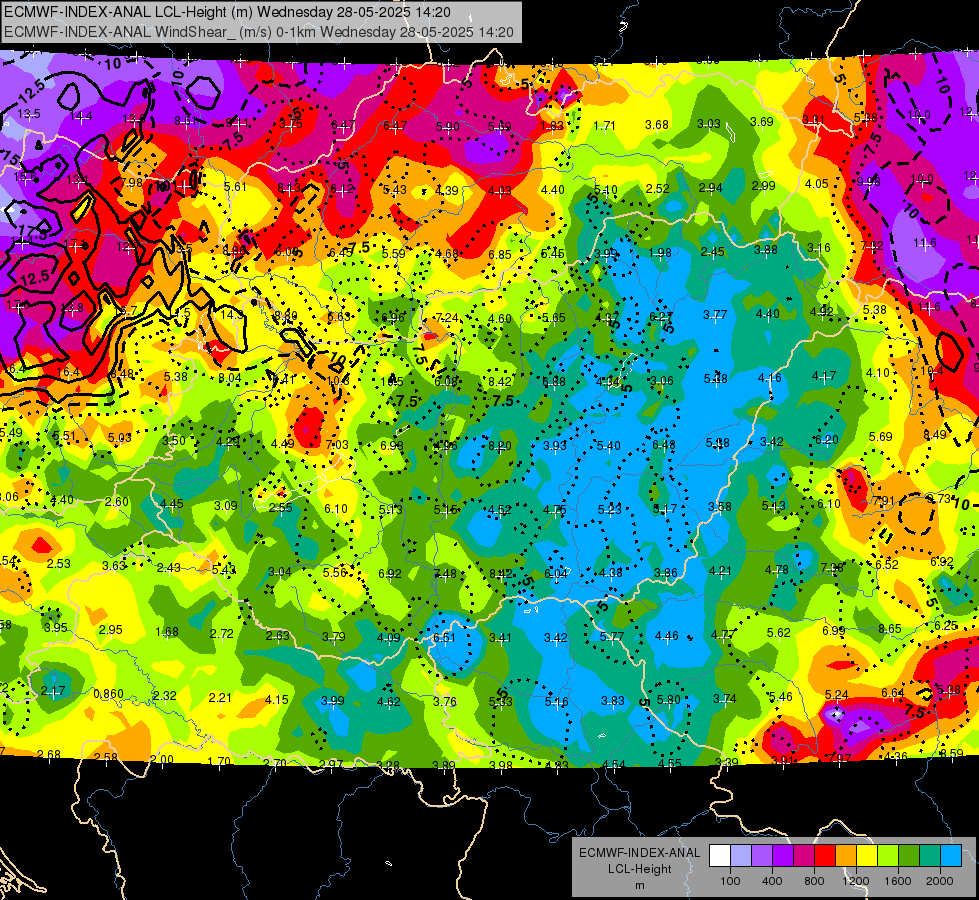Click the grid value 14.4

point(81,116)
